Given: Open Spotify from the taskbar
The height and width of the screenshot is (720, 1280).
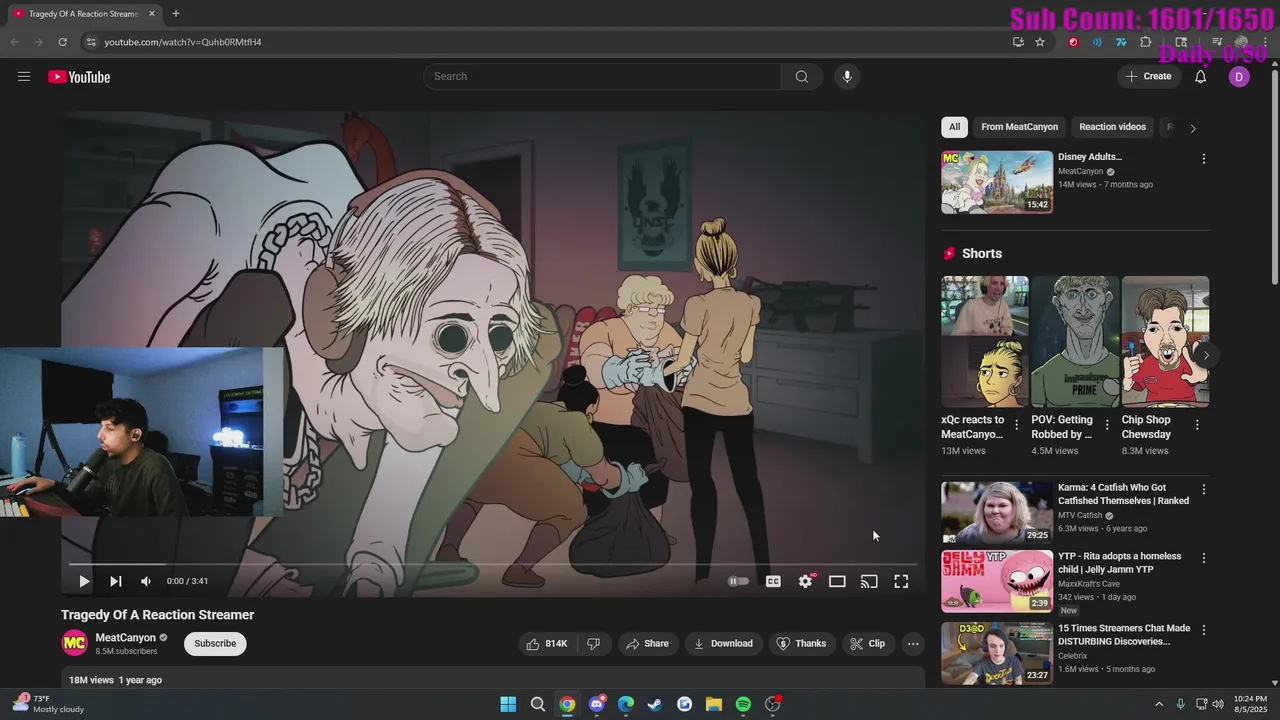Looking at the screenshot, I should tap(743, 704).
